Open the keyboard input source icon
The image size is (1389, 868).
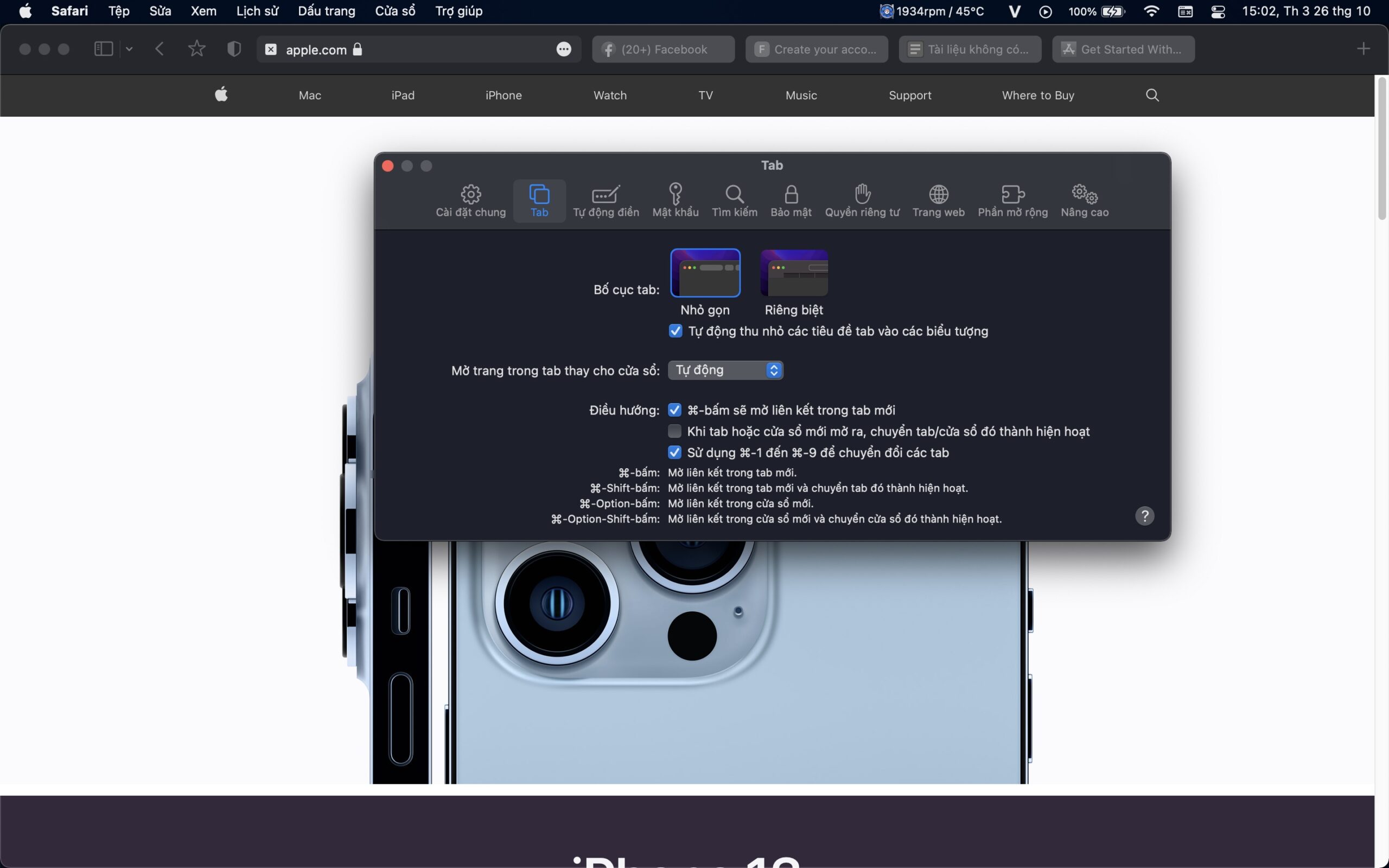pyautogui.click(x=1184, y=11)
